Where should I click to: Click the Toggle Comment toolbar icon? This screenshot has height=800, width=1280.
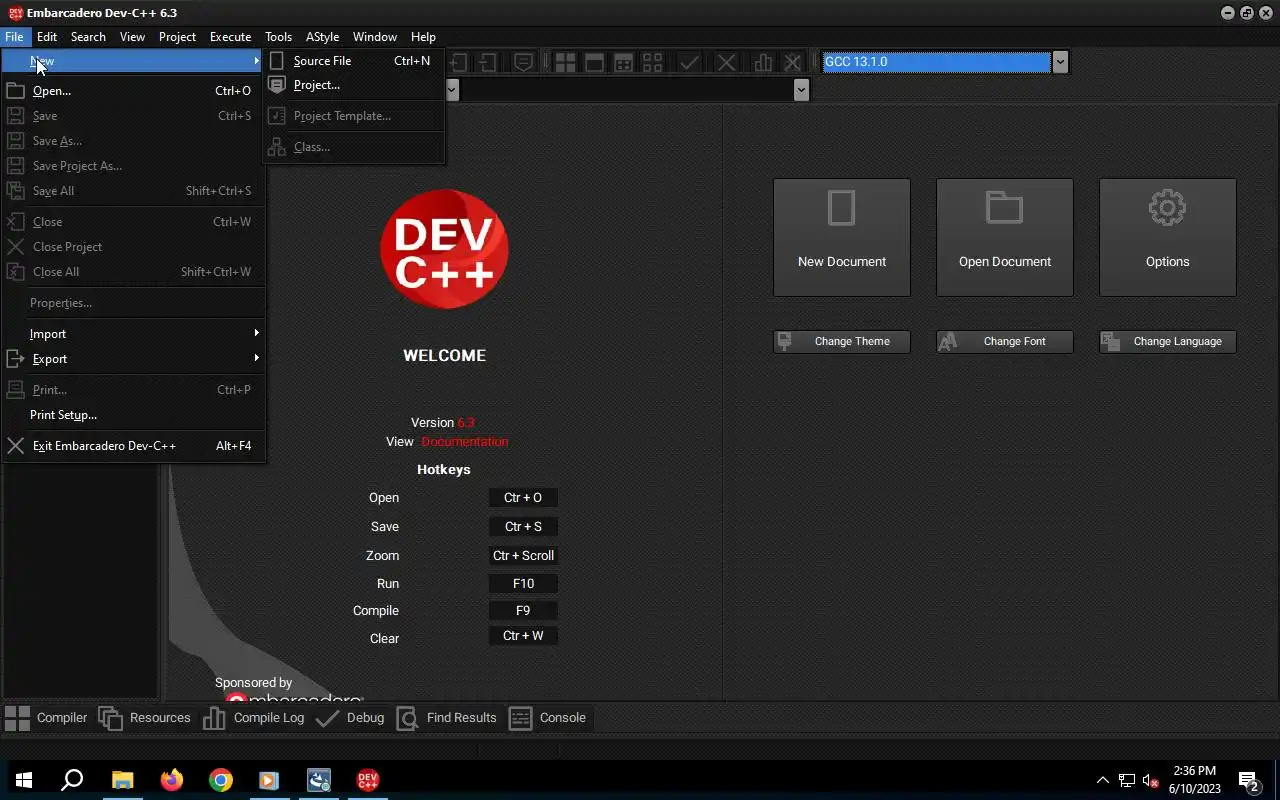point(523,62)
